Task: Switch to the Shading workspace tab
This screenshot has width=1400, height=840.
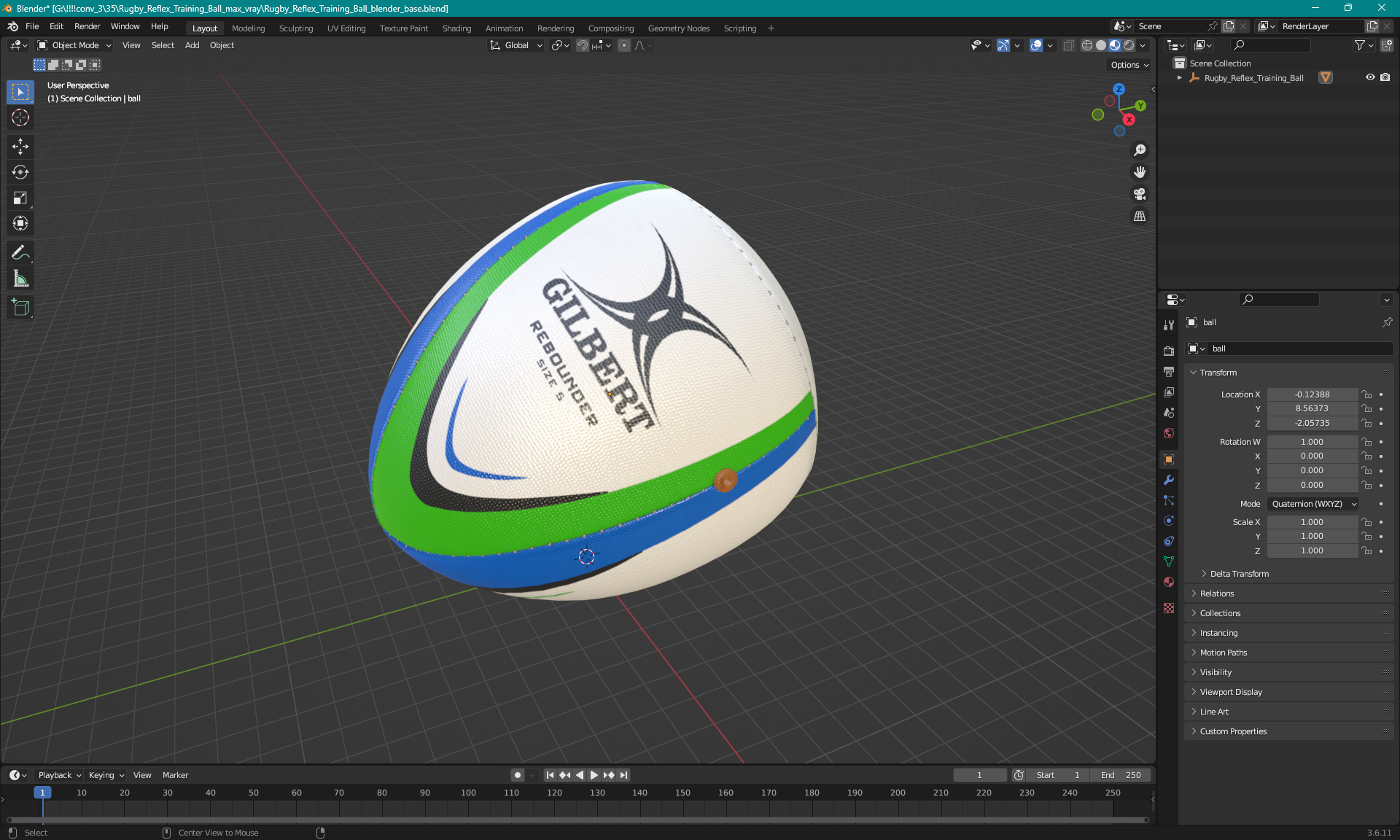Action: tap(456, 28)
